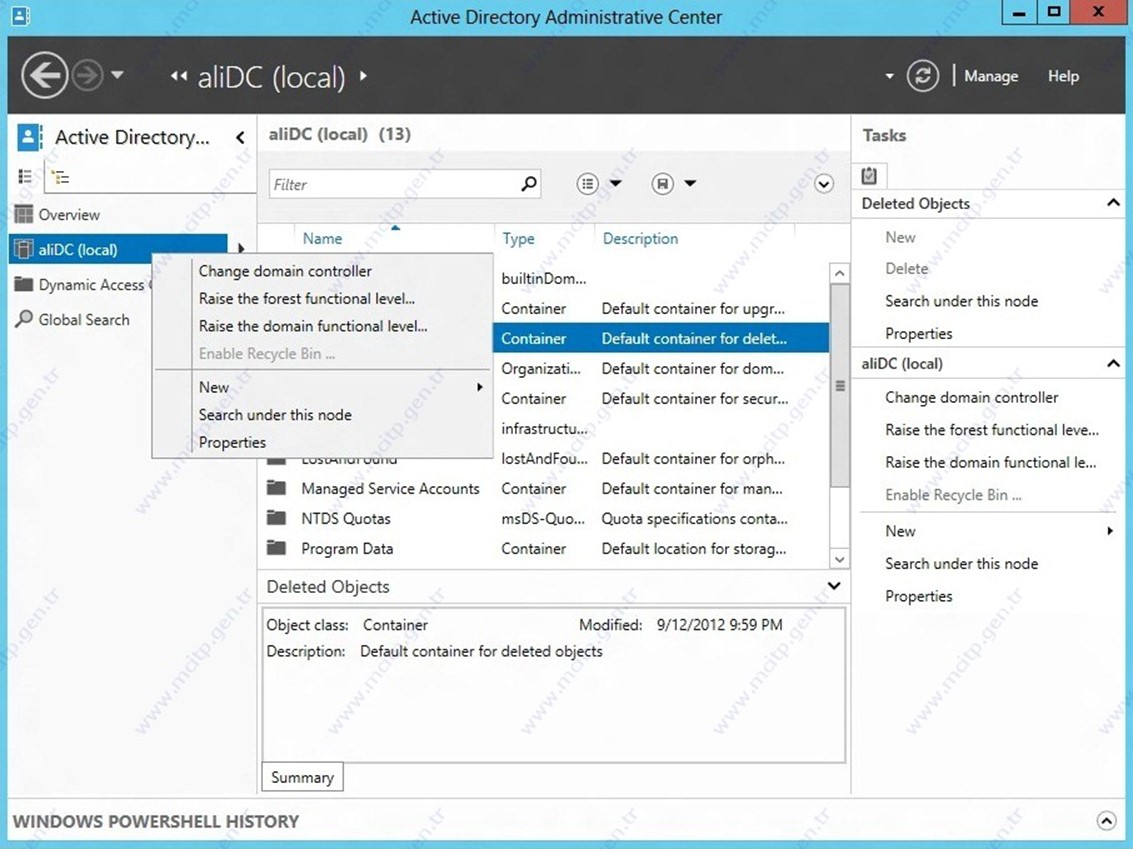Click the Overview grid icon
Viewport: 1133px width, 849px height.
[24, 214]
